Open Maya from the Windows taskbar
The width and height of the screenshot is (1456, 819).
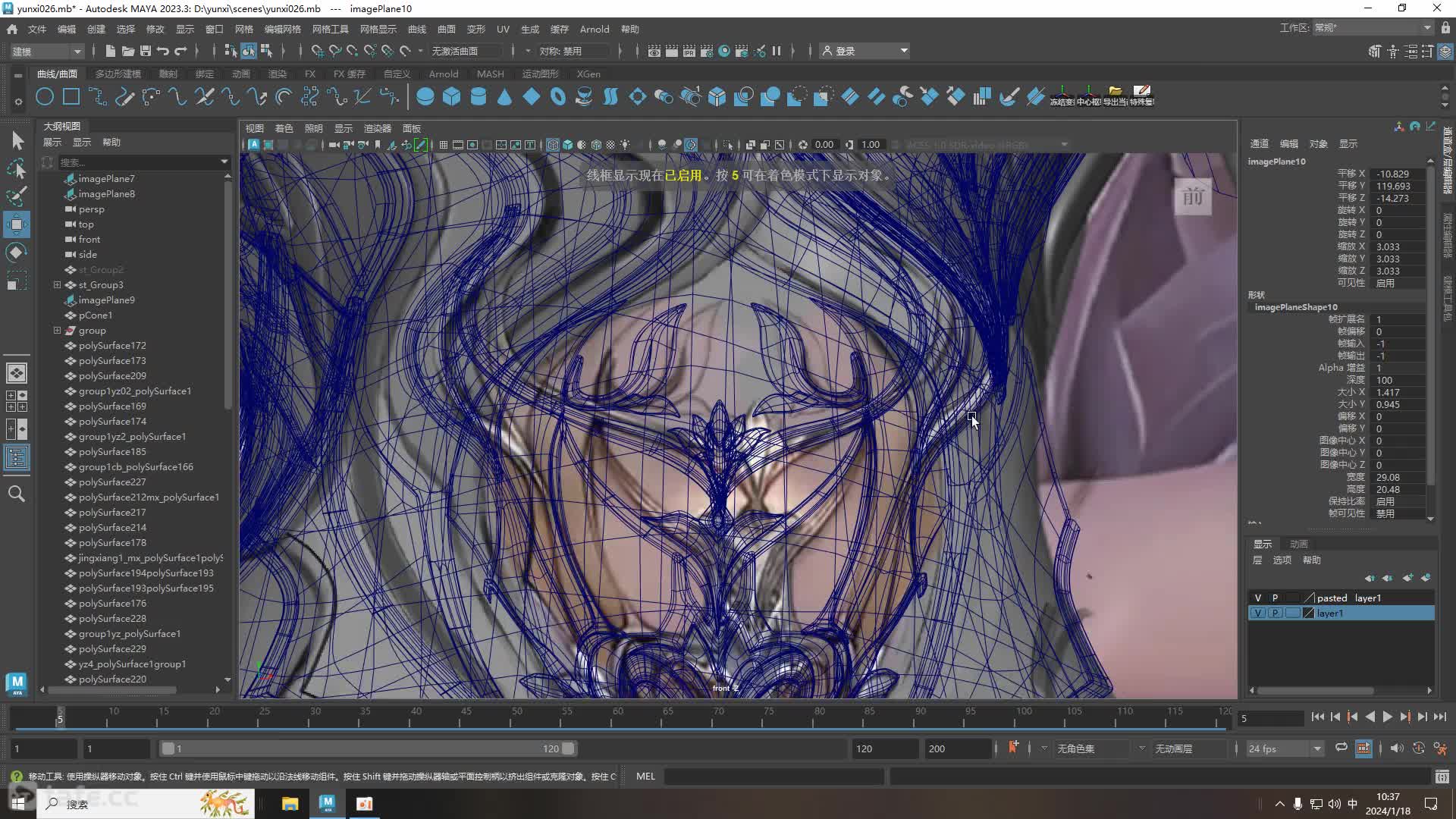327,803
